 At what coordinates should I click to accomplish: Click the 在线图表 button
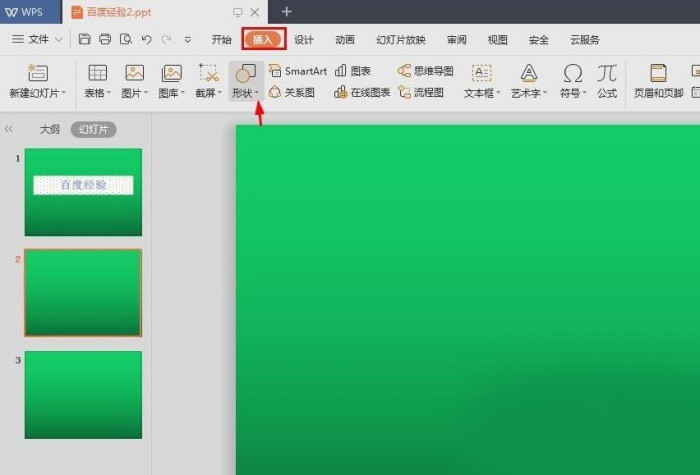point(363,92)
